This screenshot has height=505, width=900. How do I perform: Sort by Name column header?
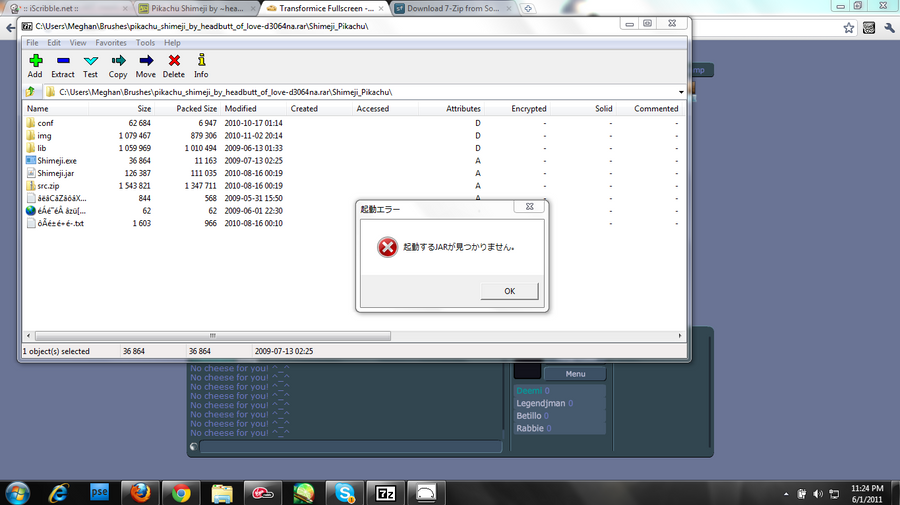coord(56,108)
